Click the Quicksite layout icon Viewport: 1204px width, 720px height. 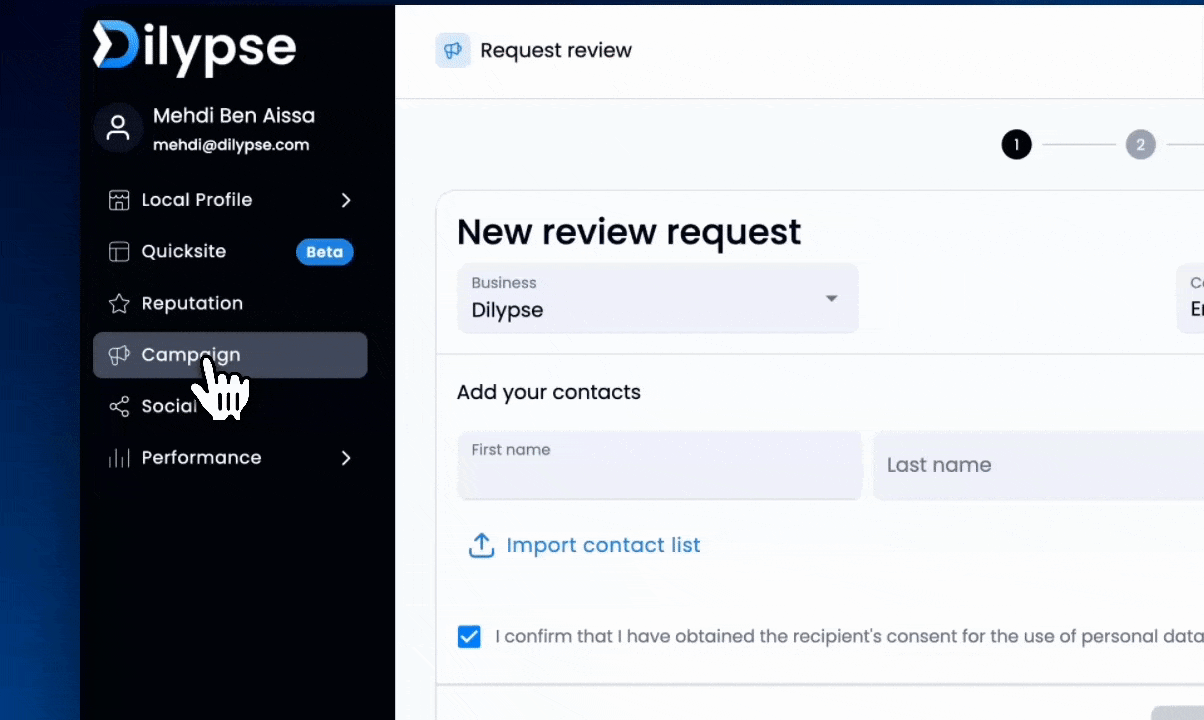119,252
